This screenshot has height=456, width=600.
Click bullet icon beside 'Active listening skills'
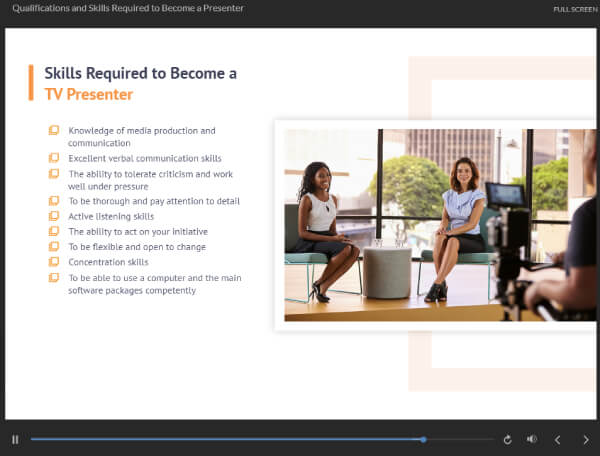point(54,216)
